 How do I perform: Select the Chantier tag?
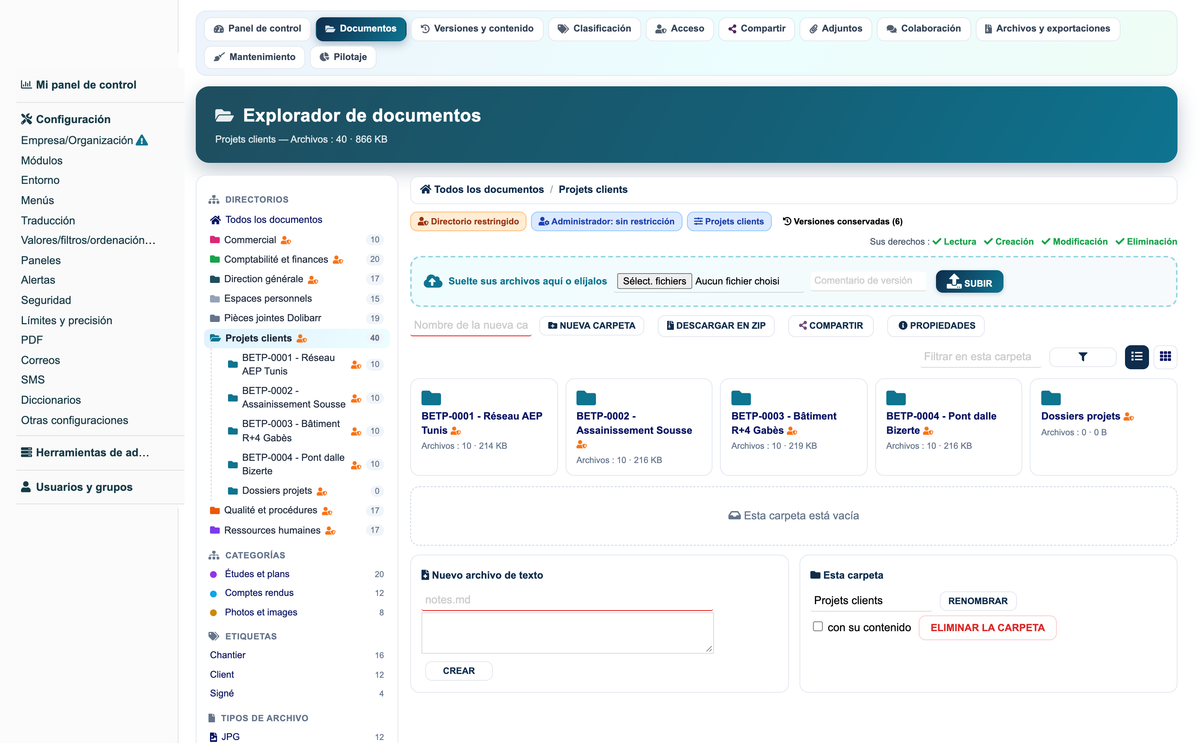(x=228, y=655)
